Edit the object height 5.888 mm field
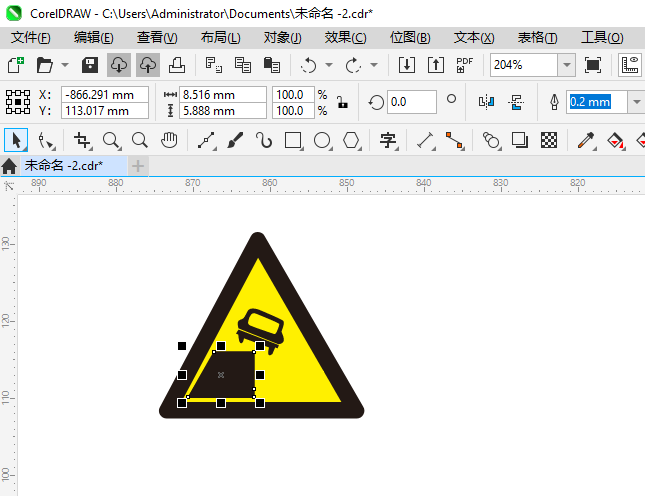The image size is (645, 496). coord(223,111)
